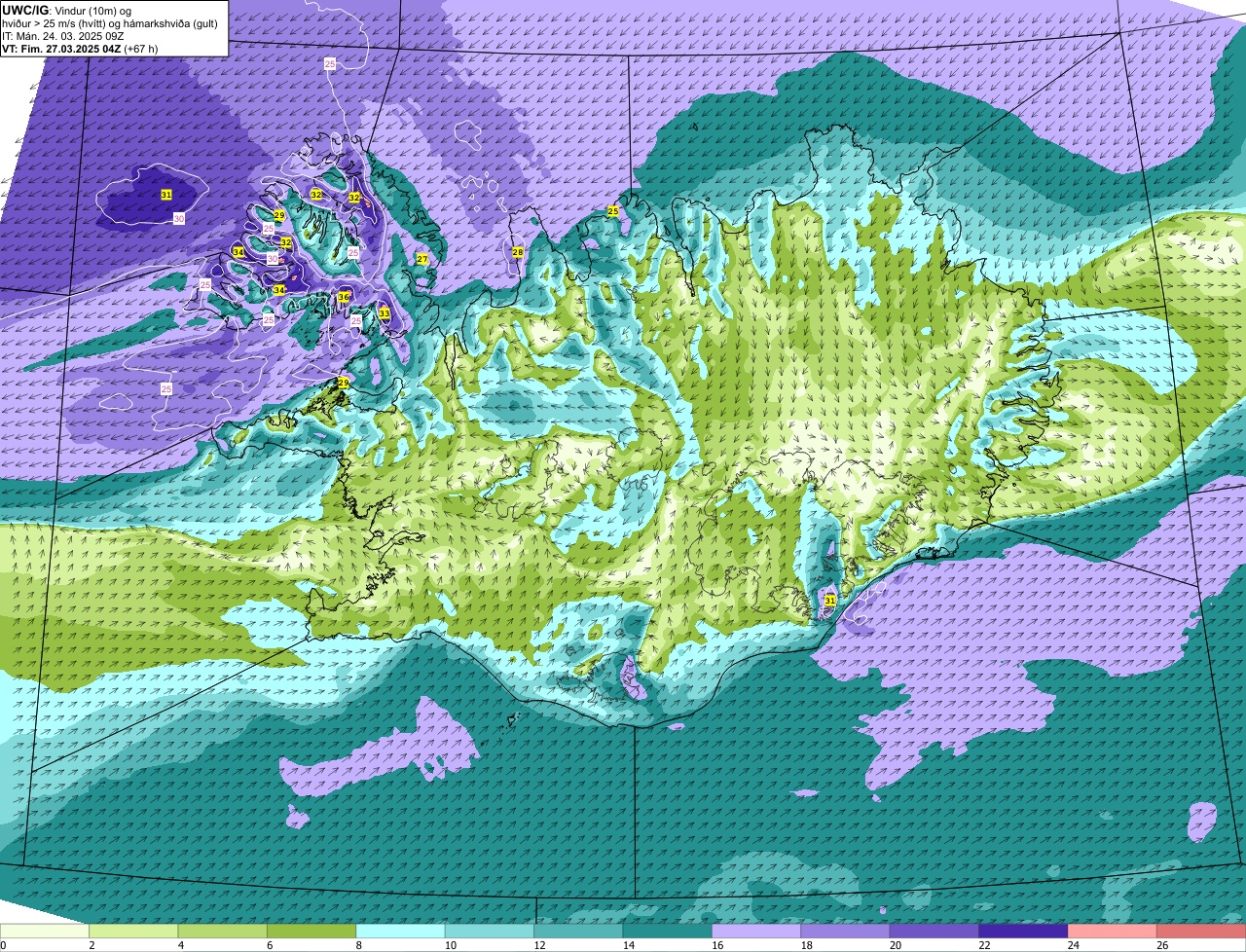The width and height of the screenshot is (1246, 952).
Task: Pick the 14–16 m/s dark teal swatch
Action: [x=668, y=931]
